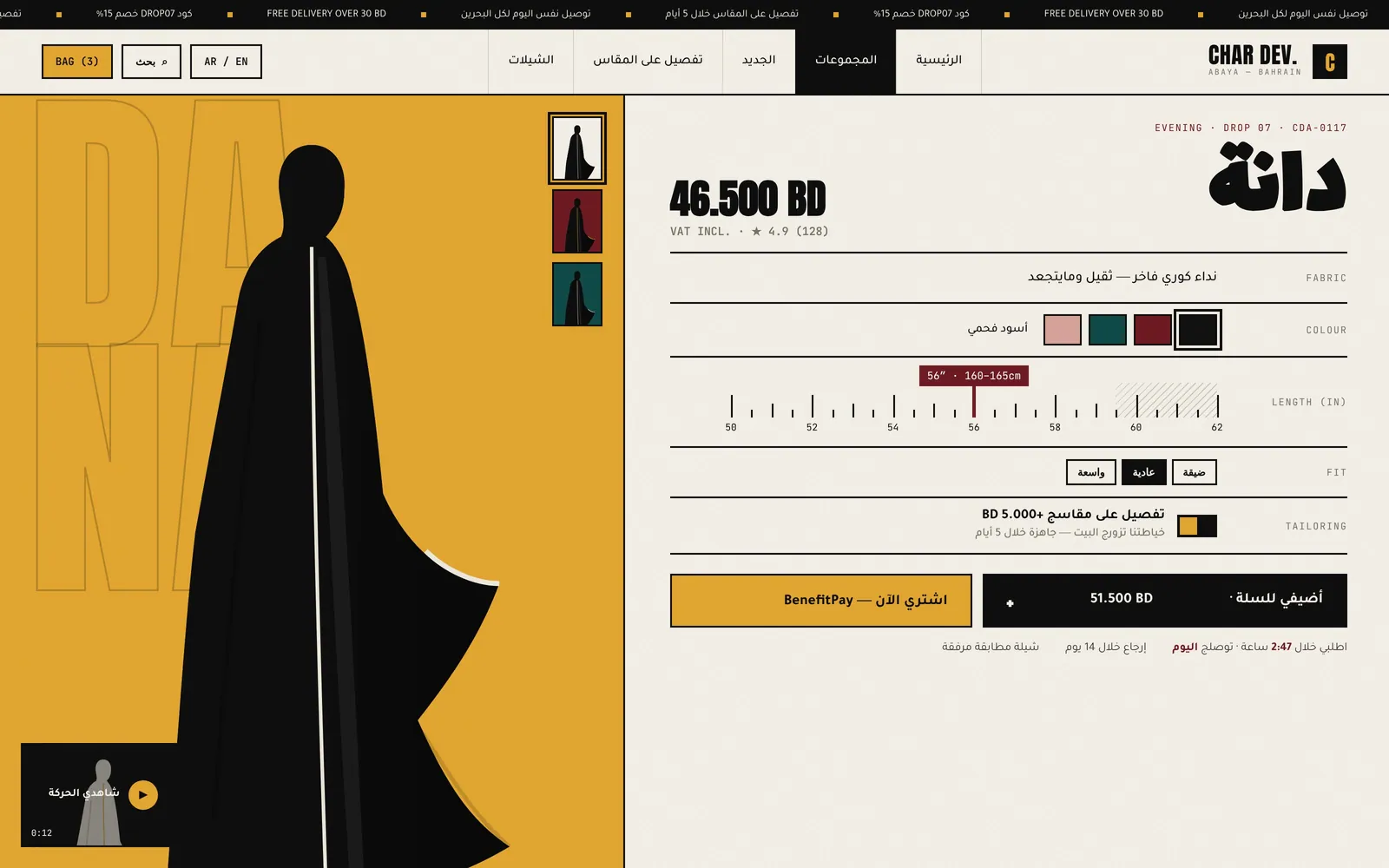Click the 56″ · 160-165cm length tag
The width and height of the screenshot is (1389, 868).
pyautogui.click(x=974, y=376)
